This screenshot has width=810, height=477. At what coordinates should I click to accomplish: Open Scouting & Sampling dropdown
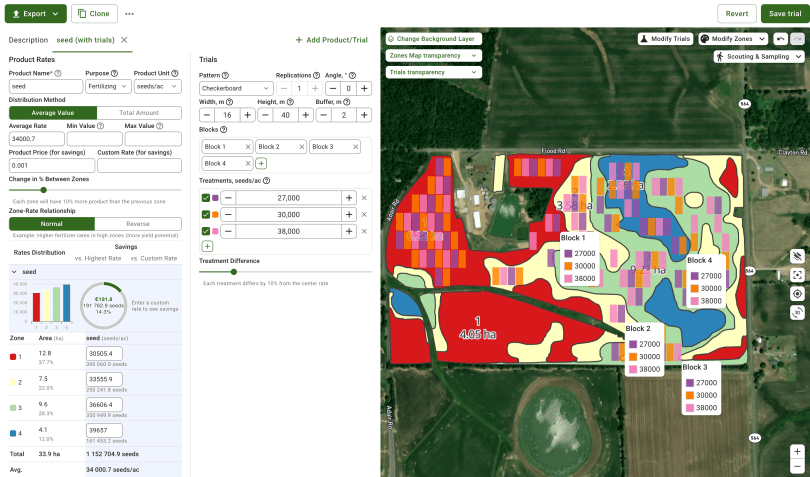click(x=759, y=56)
